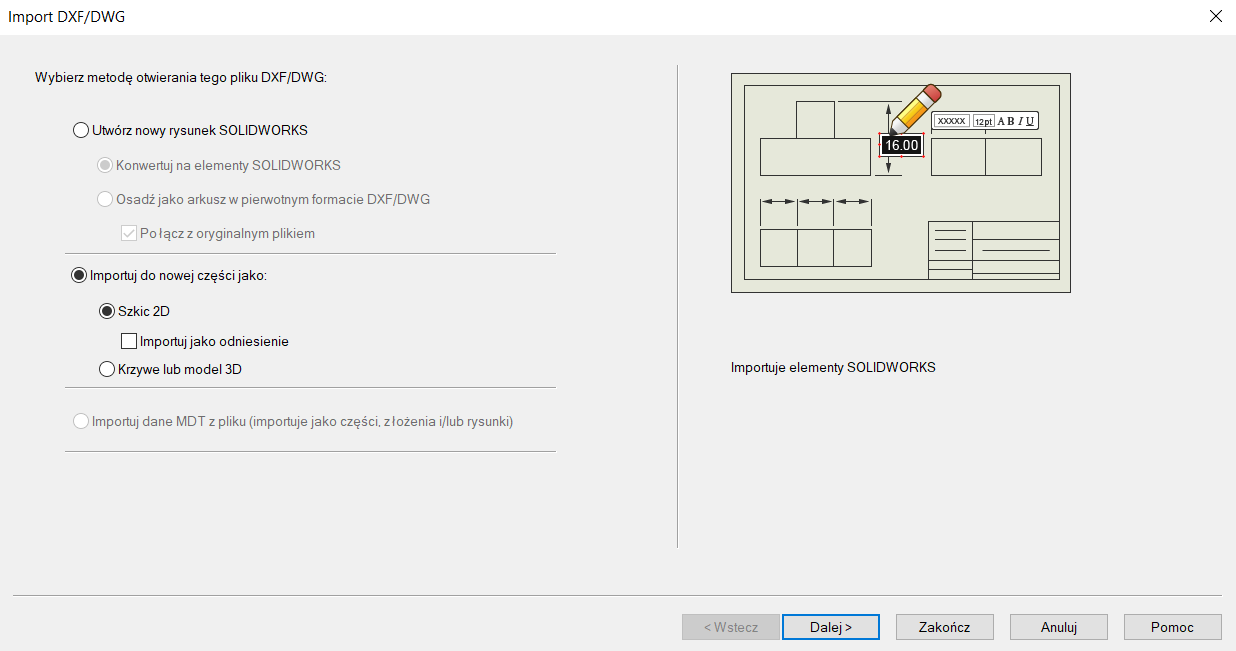Select 'Osadź jako arkusz w pierwotnym formacie' option

[x=105, y=199]
